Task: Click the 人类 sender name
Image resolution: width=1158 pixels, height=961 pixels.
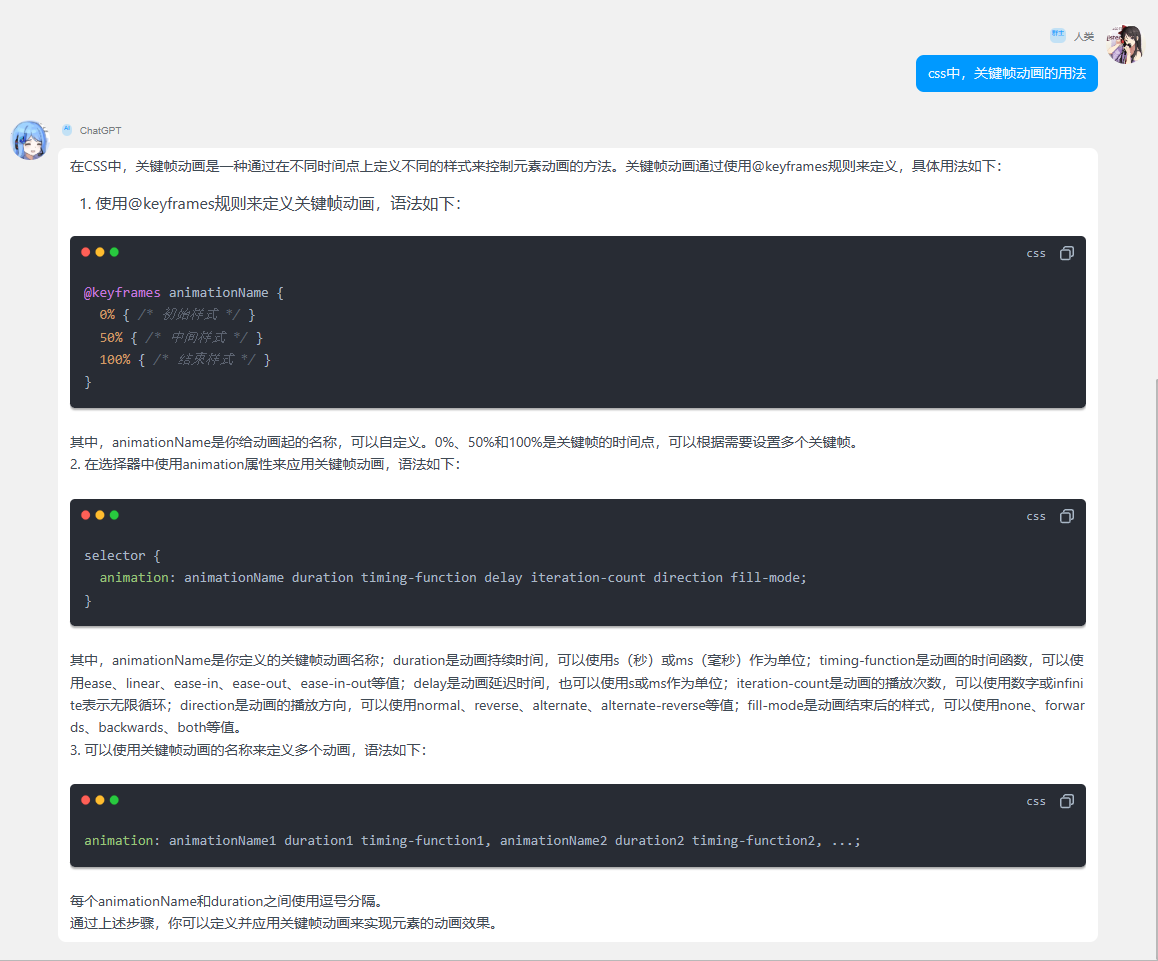Action: pos(1084,36)
